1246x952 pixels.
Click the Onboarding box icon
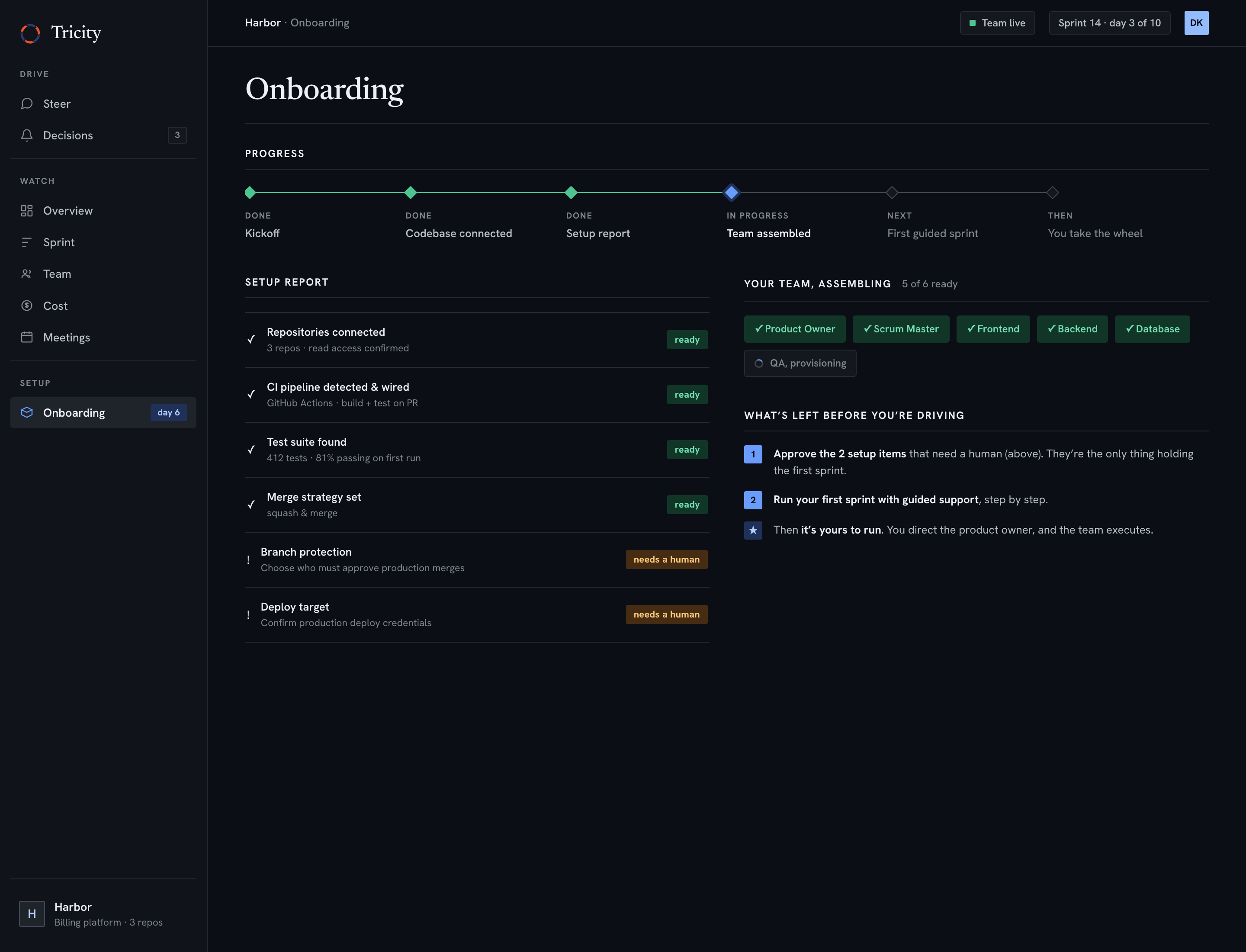(27, 412)
